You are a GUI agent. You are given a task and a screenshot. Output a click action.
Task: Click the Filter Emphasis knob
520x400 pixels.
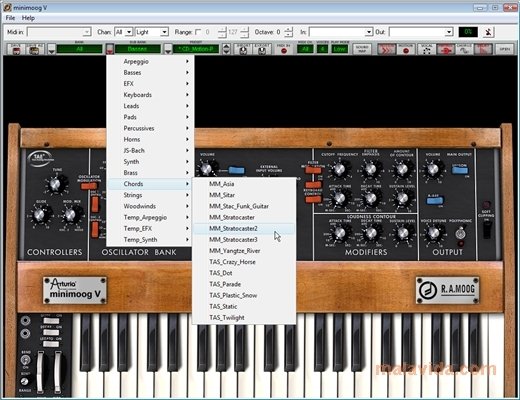click(x=370, y=169)
